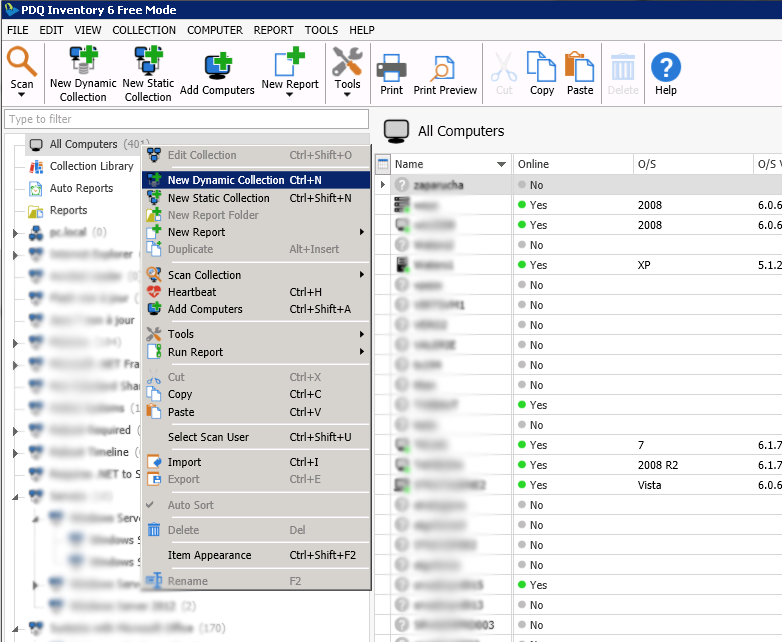
Task: Click the Copy toolbar icon
Action: 542,68
